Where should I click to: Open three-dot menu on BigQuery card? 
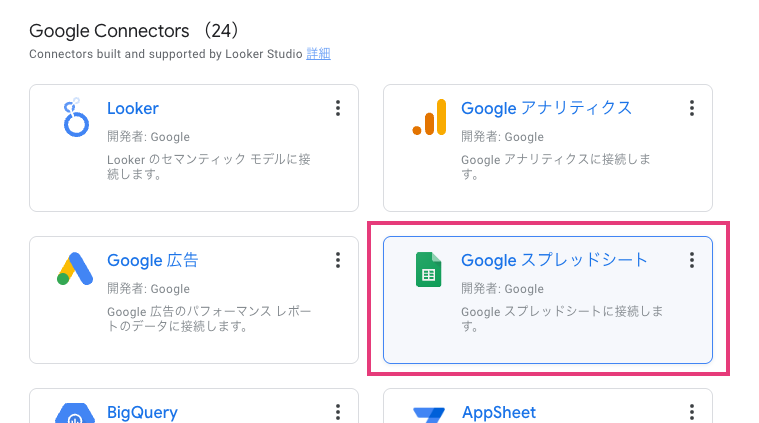(x=338, y=412)
